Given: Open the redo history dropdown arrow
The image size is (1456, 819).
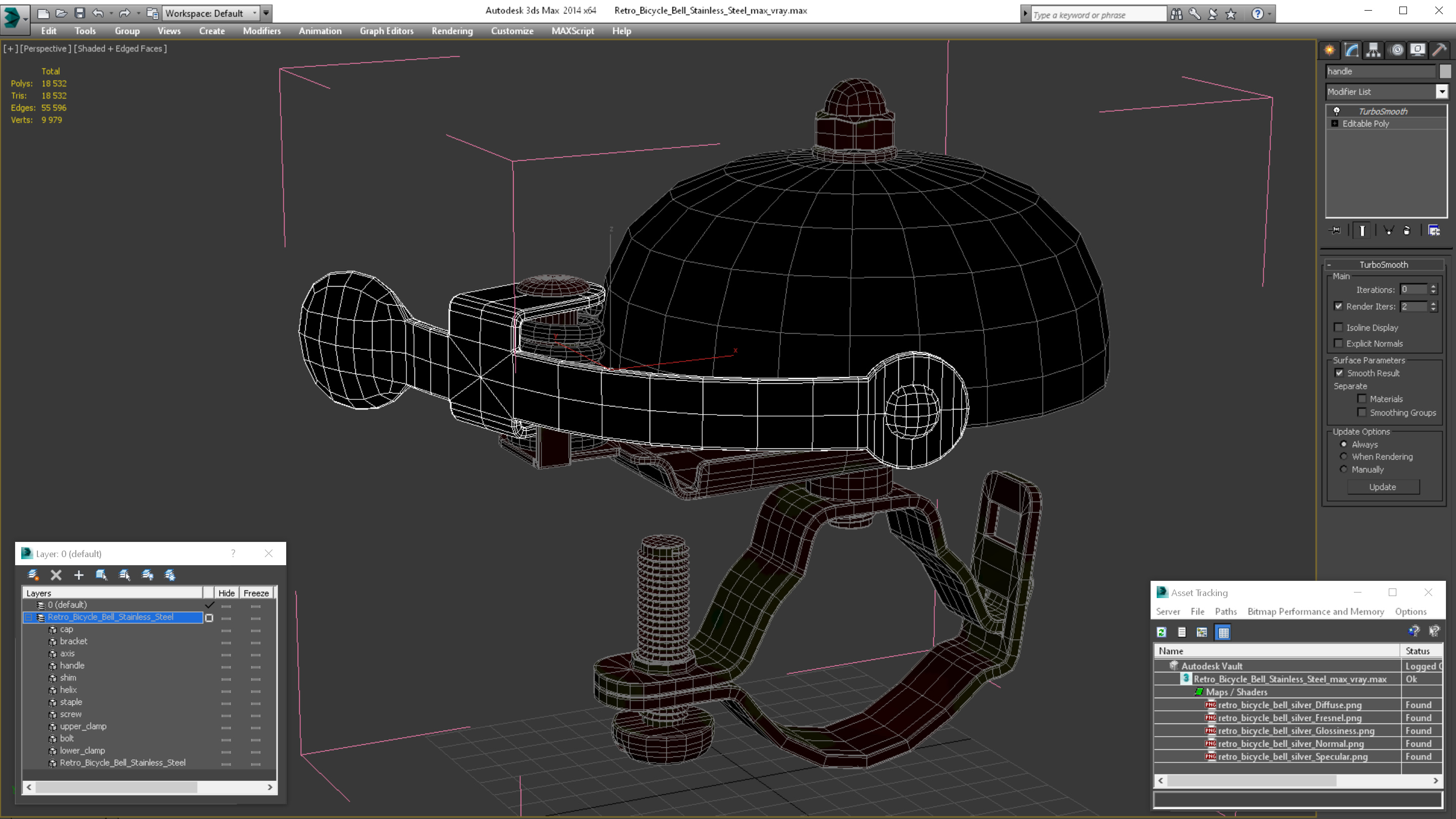Looking at the screenshot, I should coord(138,13).
